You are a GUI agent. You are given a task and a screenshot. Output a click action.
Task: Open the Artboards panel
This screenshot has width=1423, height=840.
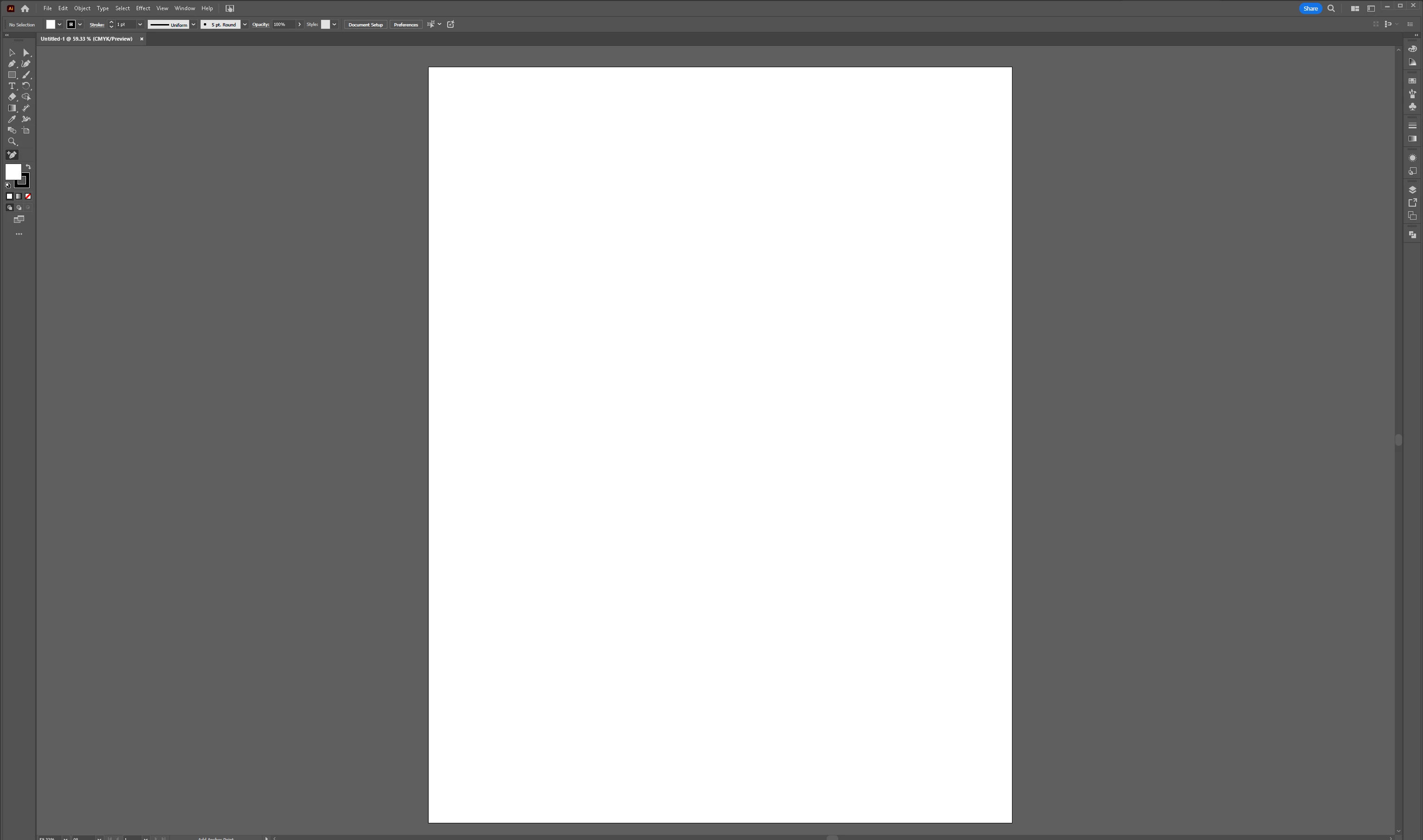pyautogui.click(x=1412, y=215)
